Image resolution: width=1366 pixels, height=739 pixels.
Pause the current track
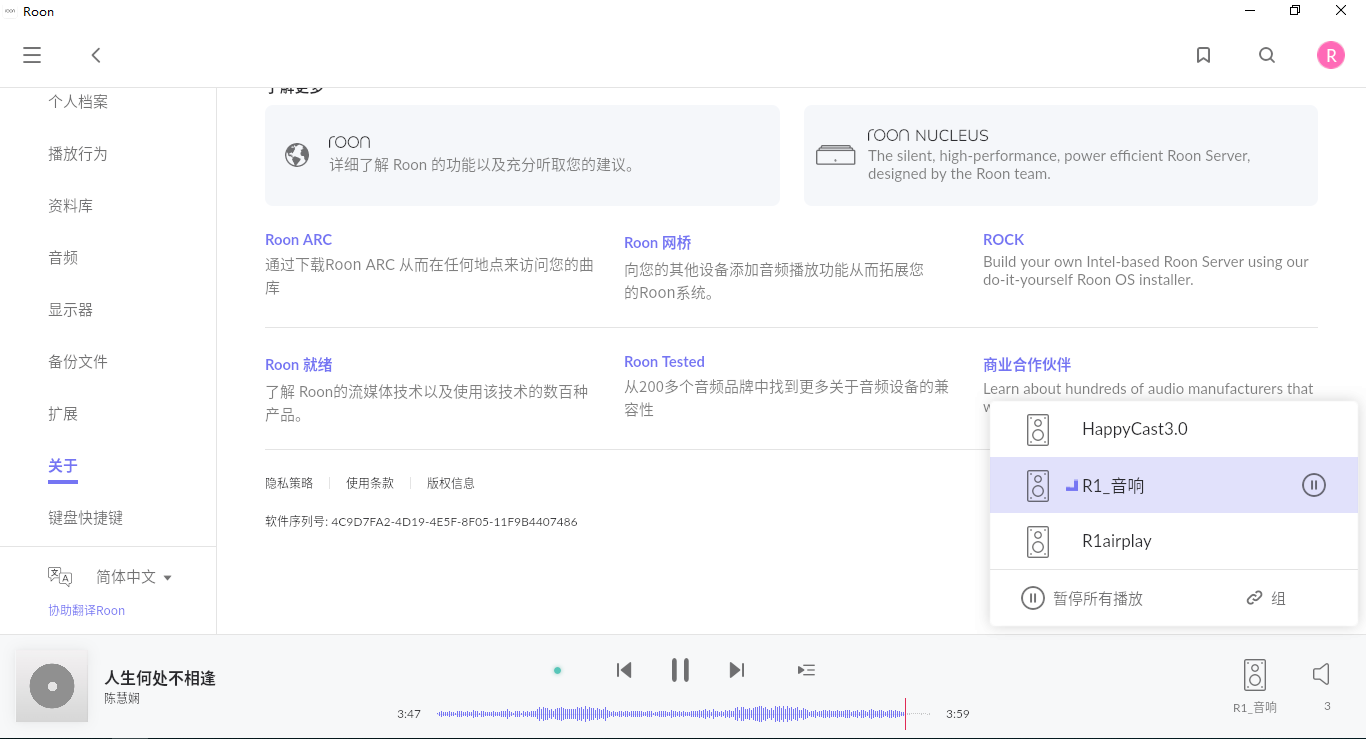680,670
